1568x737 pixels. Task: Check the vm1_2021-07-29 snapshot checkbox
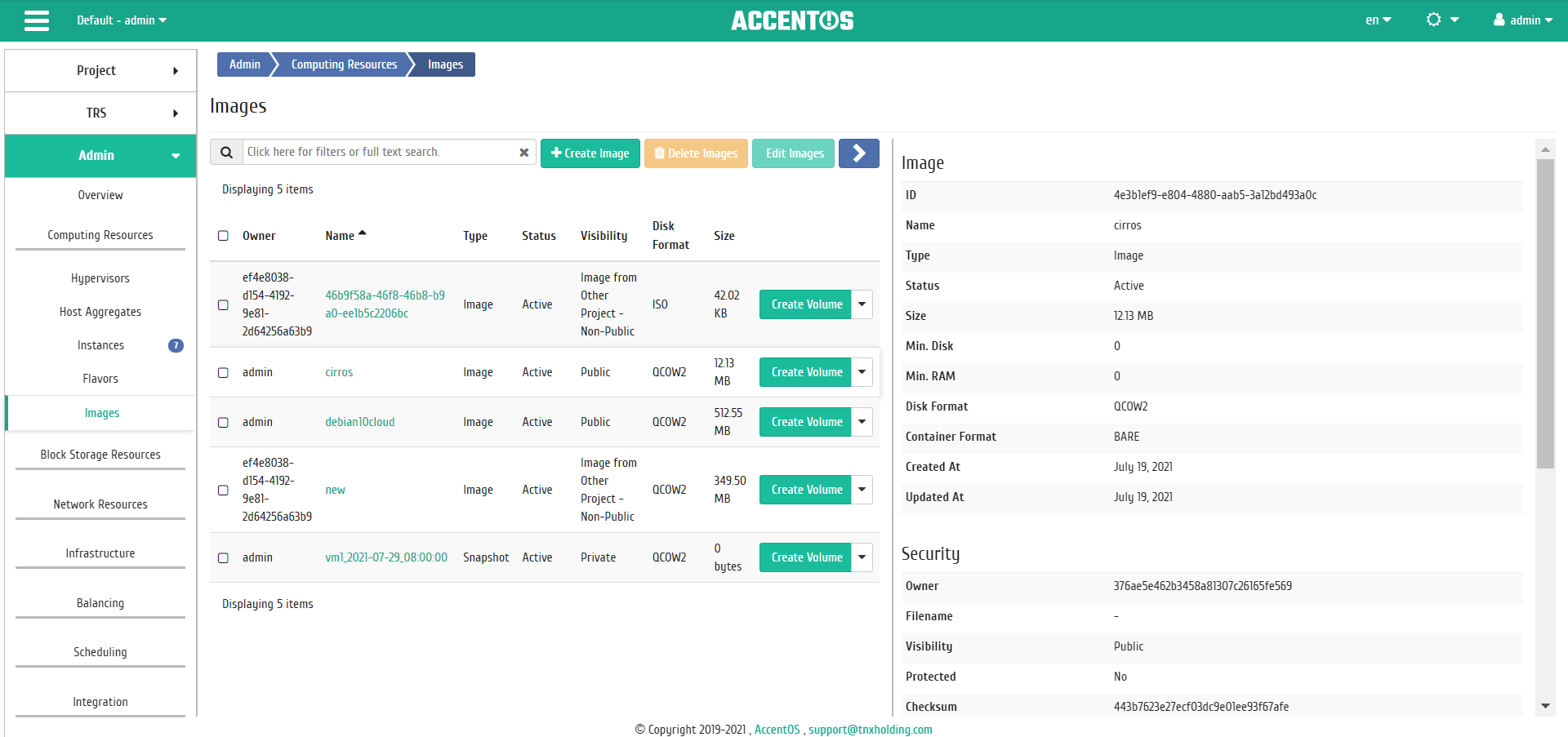tap(223, 557)
